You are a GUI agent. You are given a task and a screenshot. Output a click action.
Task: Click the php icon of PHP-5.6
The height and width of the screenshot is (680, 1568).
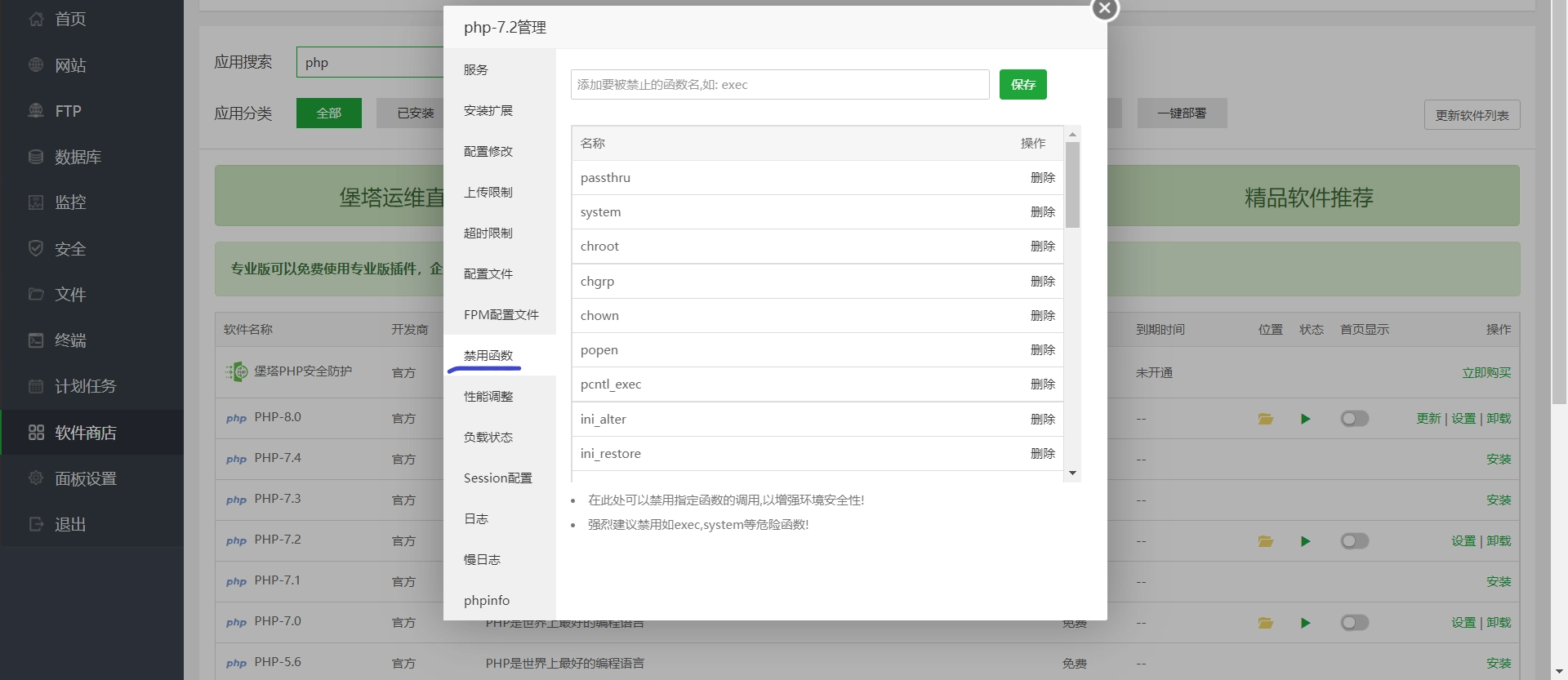(x=236, y=663)
